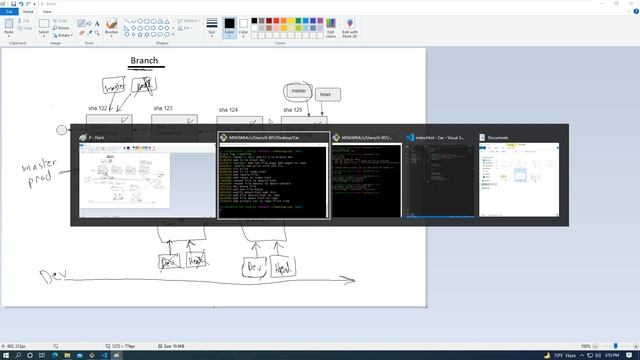Expand the Paste dropdown arrow
This screenshot has width=640, height=360.
point(9,36)
